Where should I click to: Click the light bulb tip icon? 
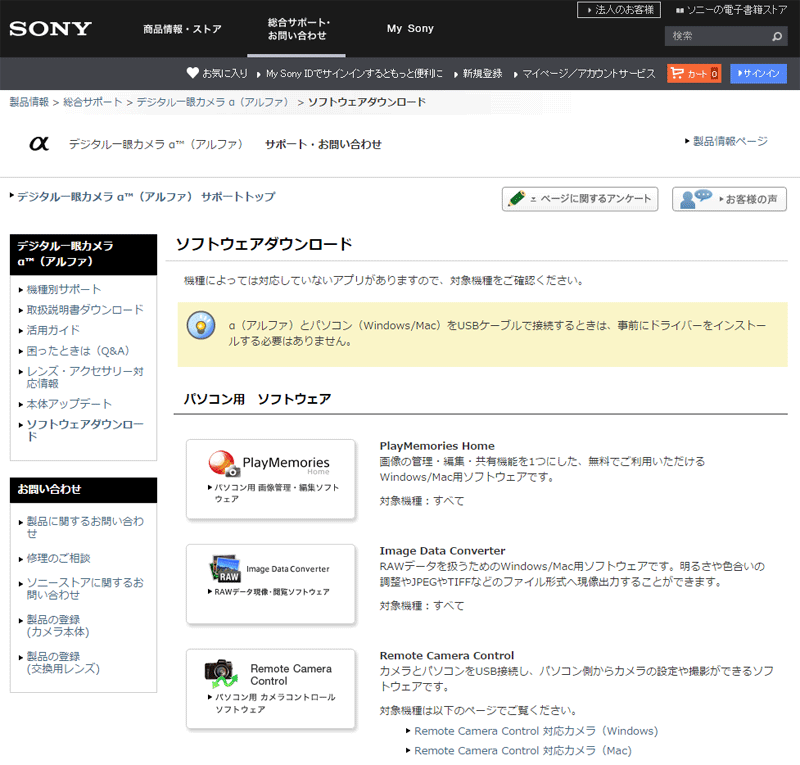(x=201, y=325)
